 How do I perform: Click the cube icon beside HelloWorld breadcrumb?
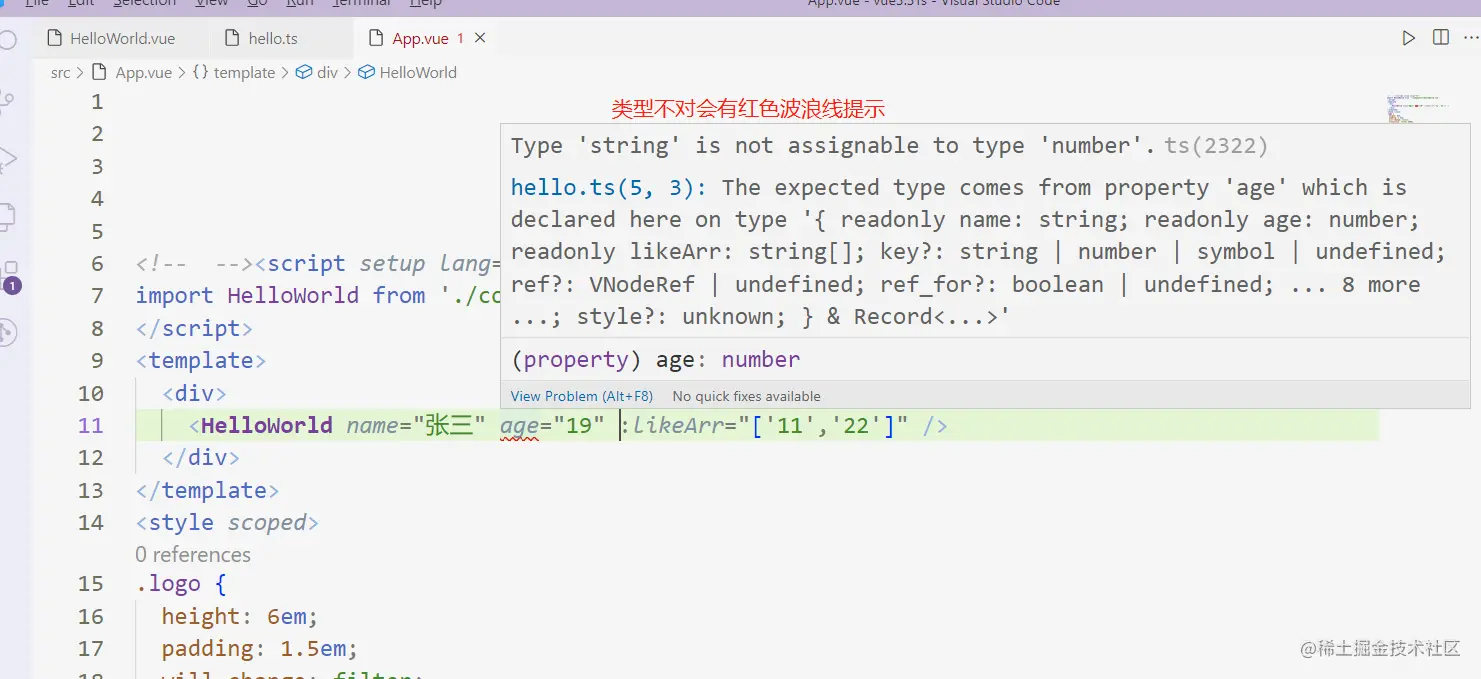tap(366, 72)
